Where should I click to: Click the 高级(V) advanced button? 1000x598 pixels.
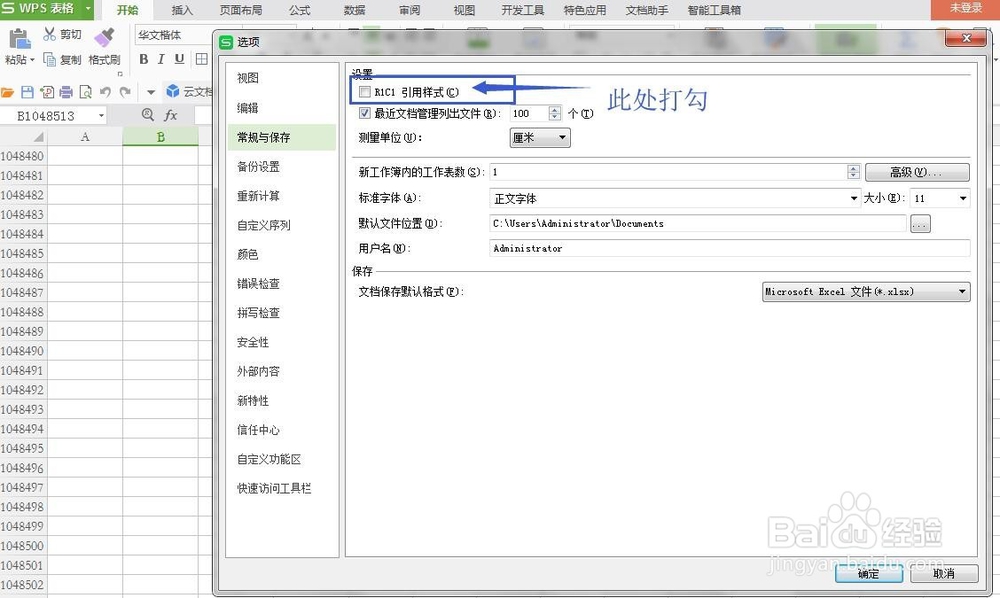[916, 171]
